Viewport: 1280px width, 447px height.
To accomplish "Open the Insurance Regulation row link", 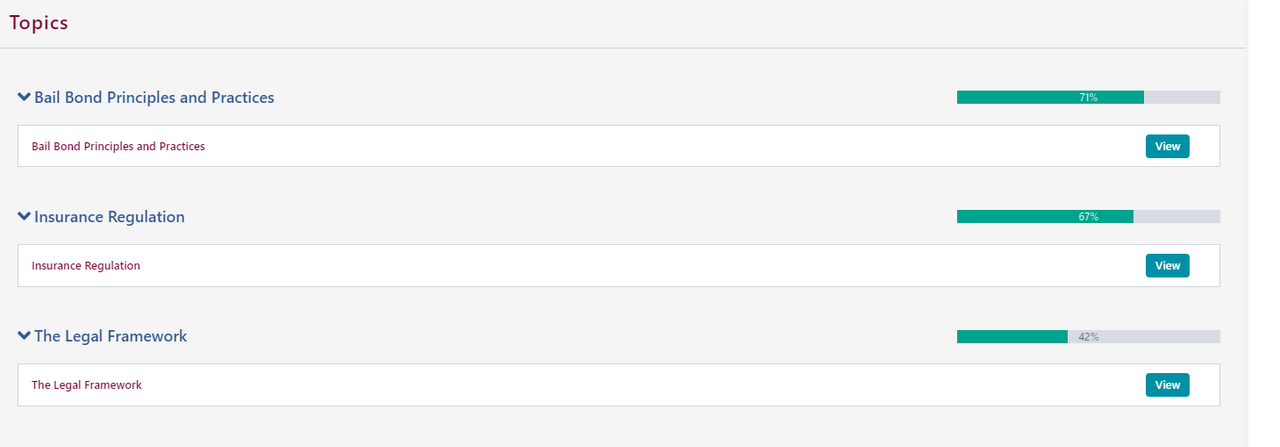I will coord(86,266).
